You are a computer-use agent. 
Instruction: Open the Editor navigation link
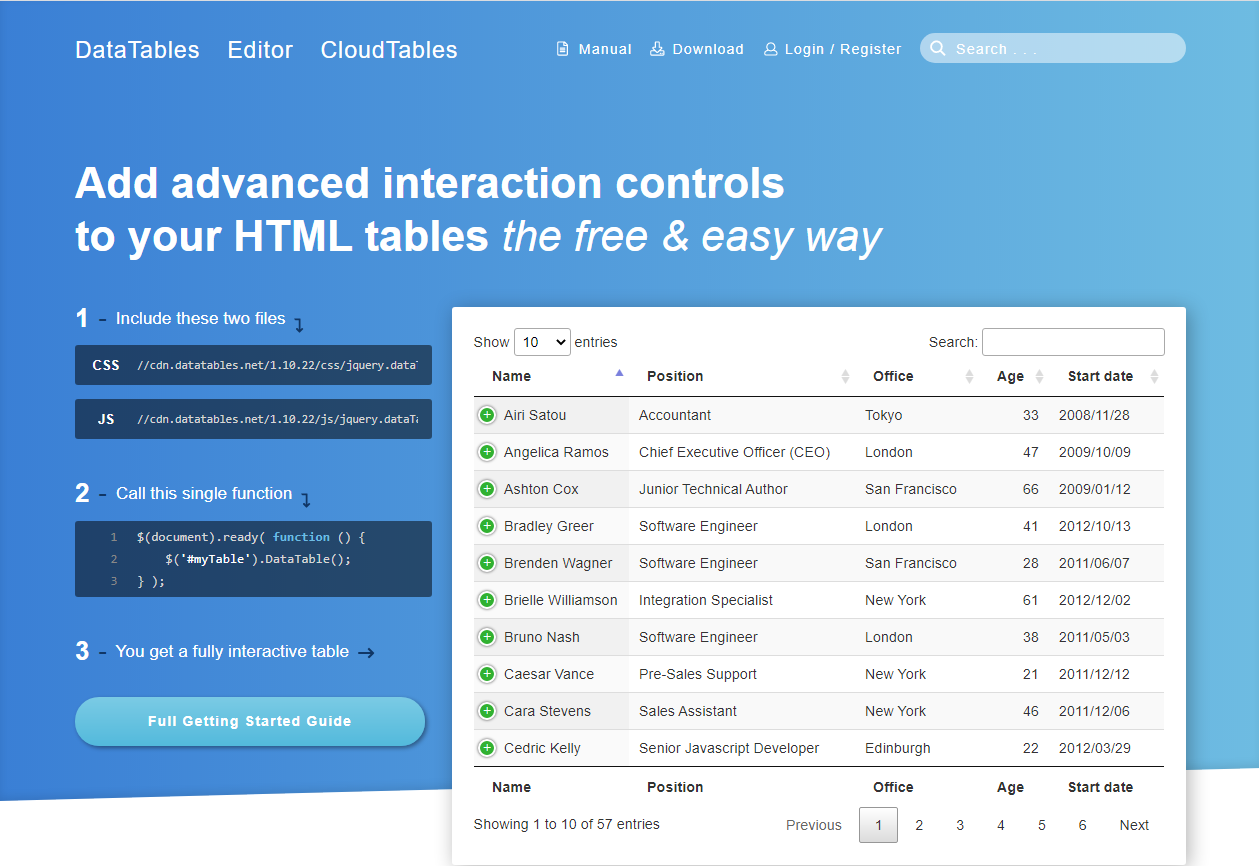(x=260, y=50)
